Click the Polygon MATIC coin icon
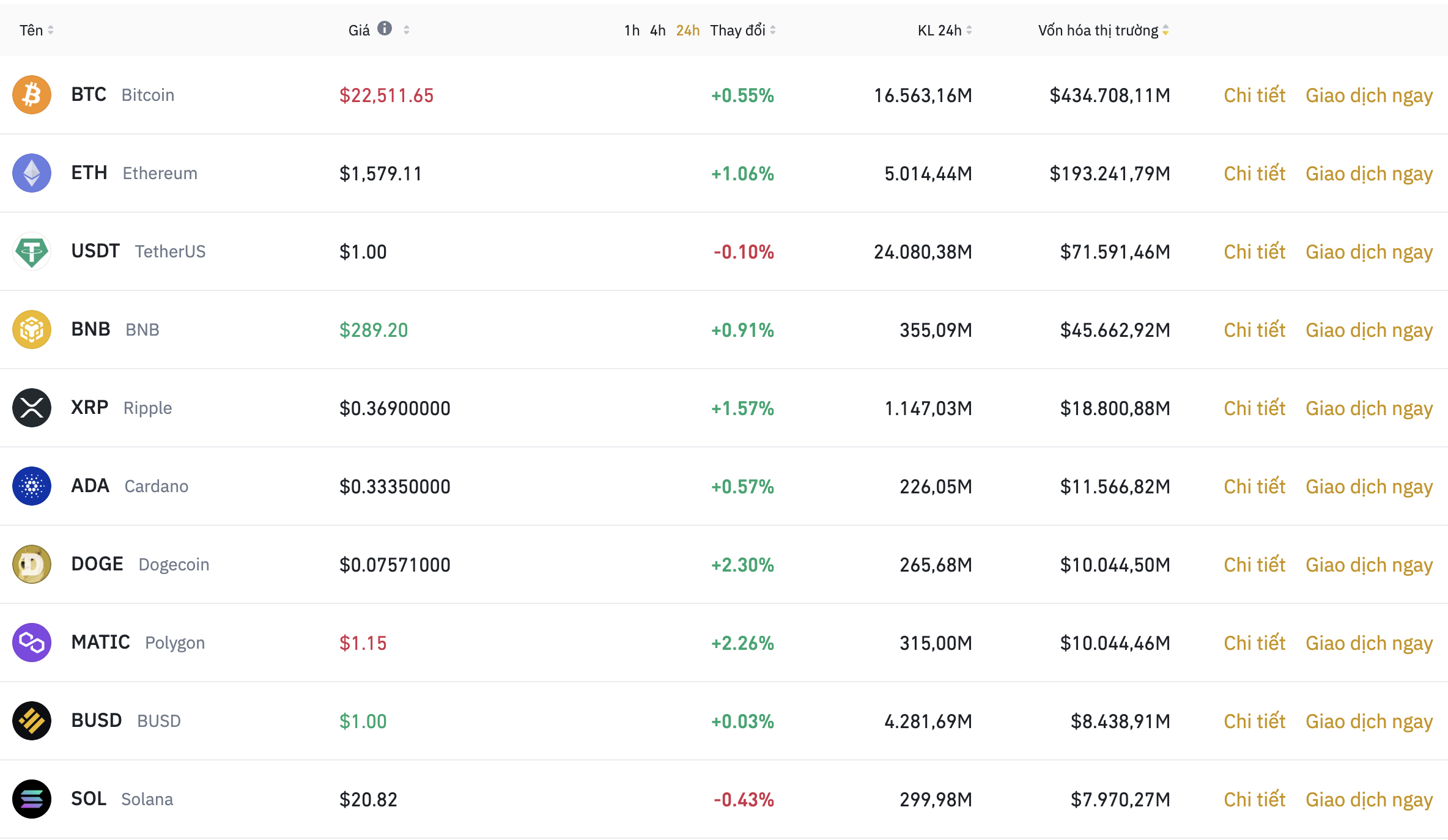Viewport: 1448px width, 840px height. click(x=32, y=643)
